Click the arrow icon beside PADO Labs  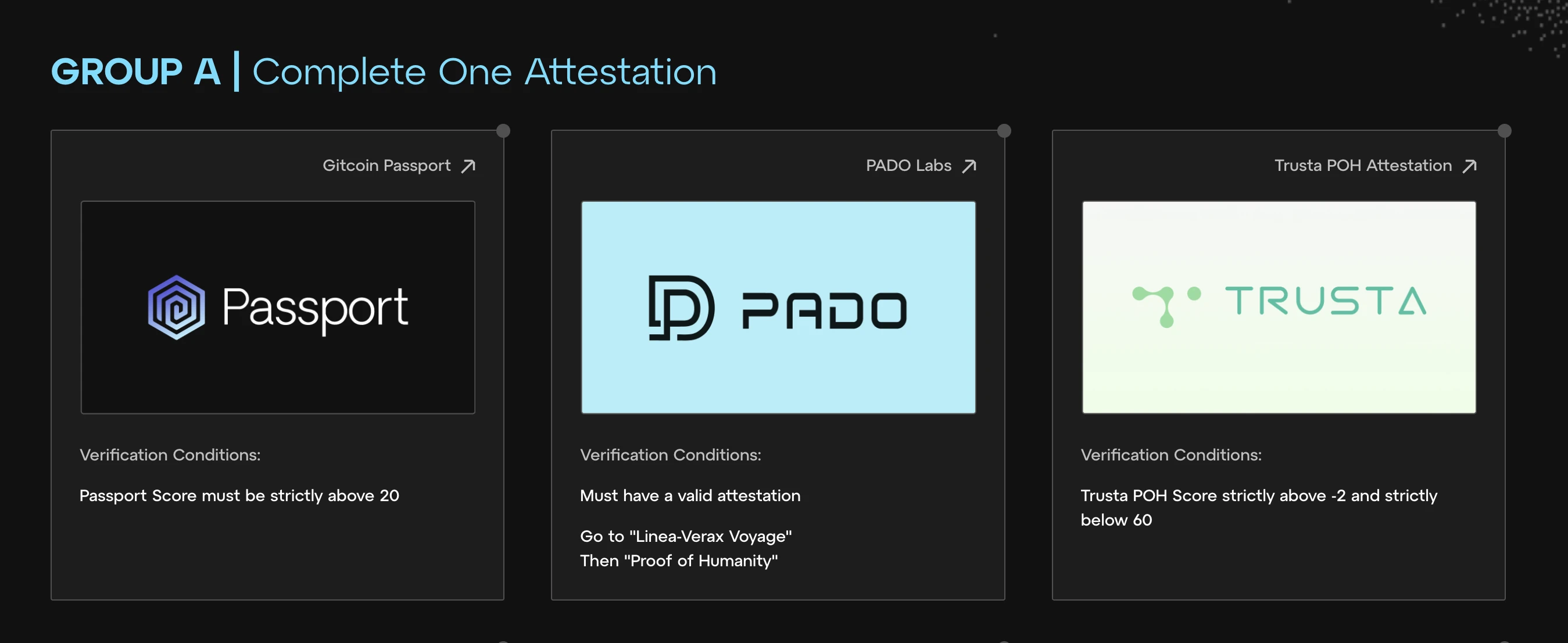(x=969, y=166)
